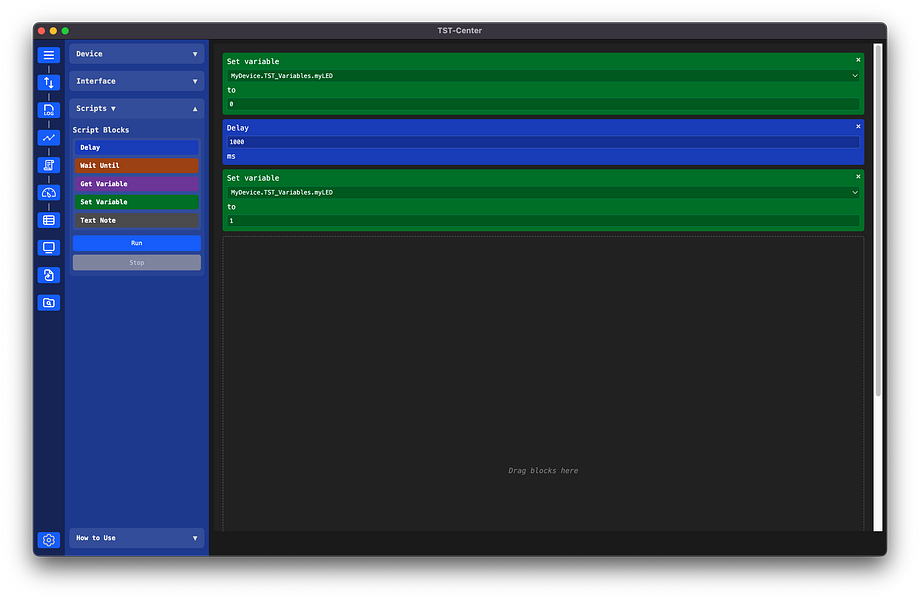Viewport: 920px width, 600px height.
Task: Open the LOG file icon
Action: click(x=49, y=110)
